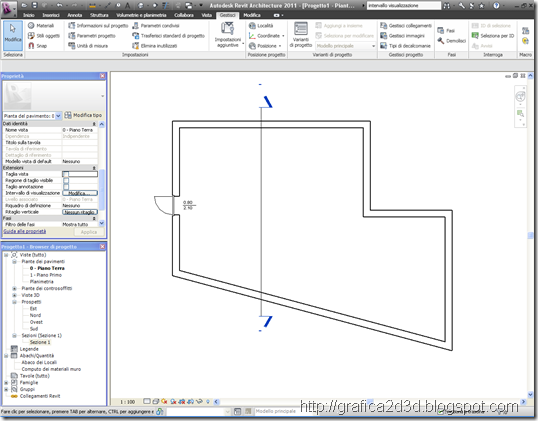
Task: Toggle the Taglia vista checkbox
Action: point(66,174)
